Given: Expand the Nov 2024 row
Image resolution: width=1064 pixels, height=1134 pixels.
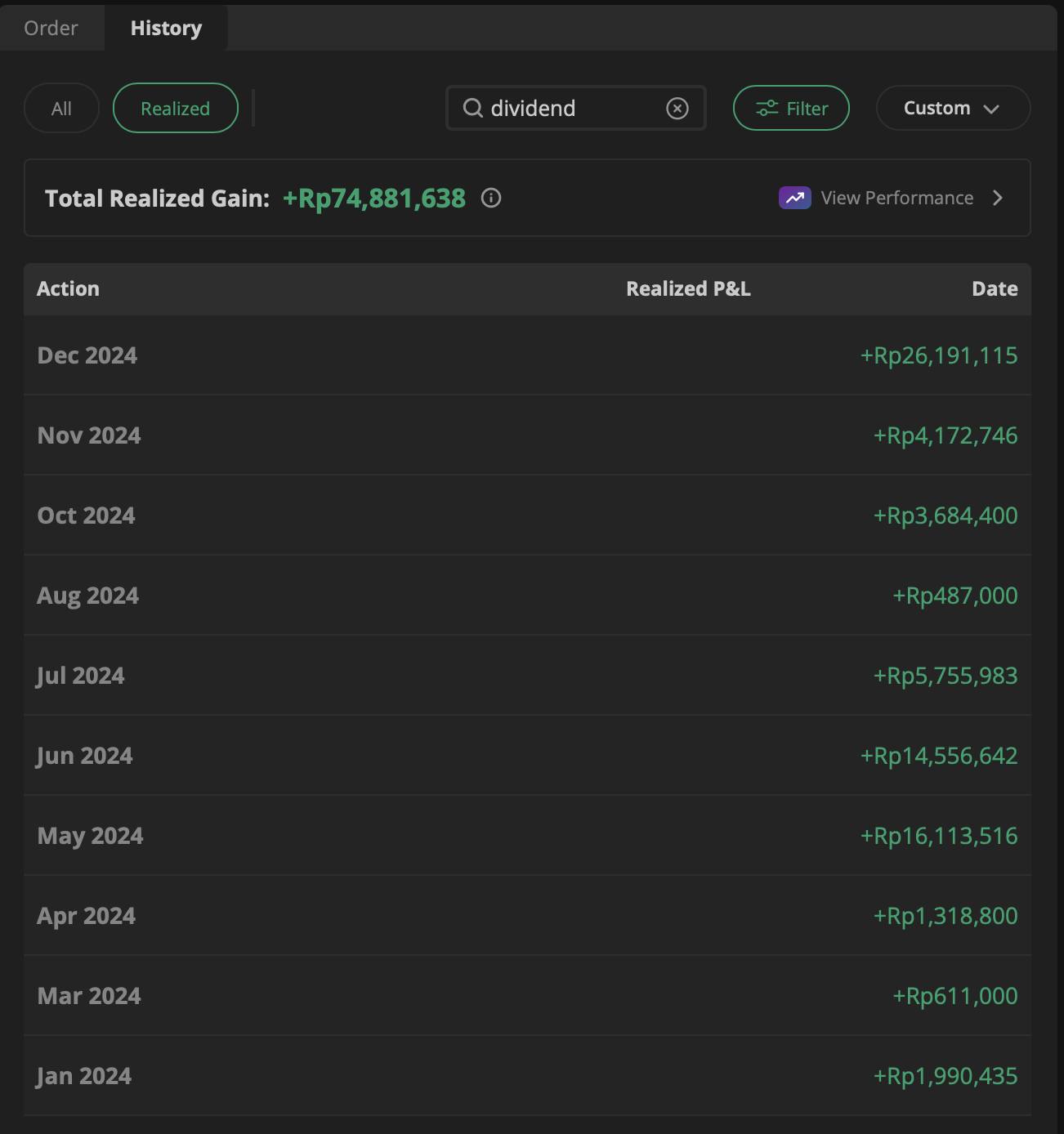Looking at the screenshot, I should click(x=527, y=435).
